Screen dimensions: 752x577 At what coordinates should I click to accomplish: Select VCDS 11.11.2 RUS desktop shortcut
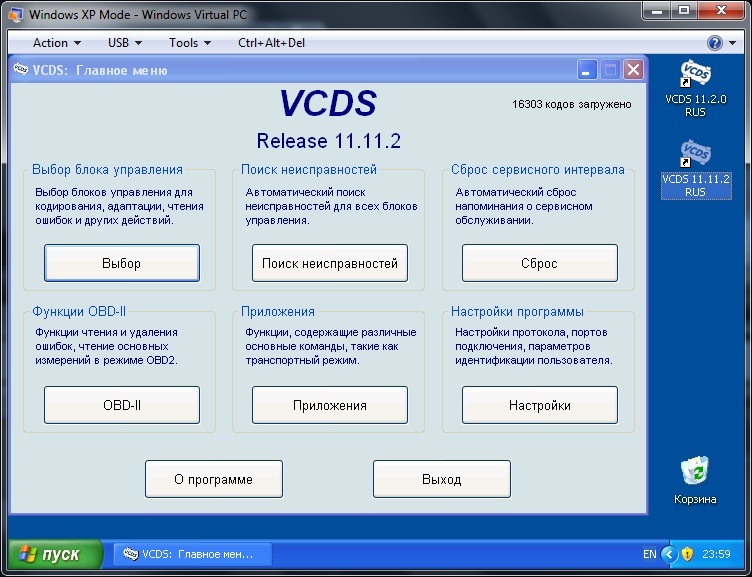(x=695, y=168)
